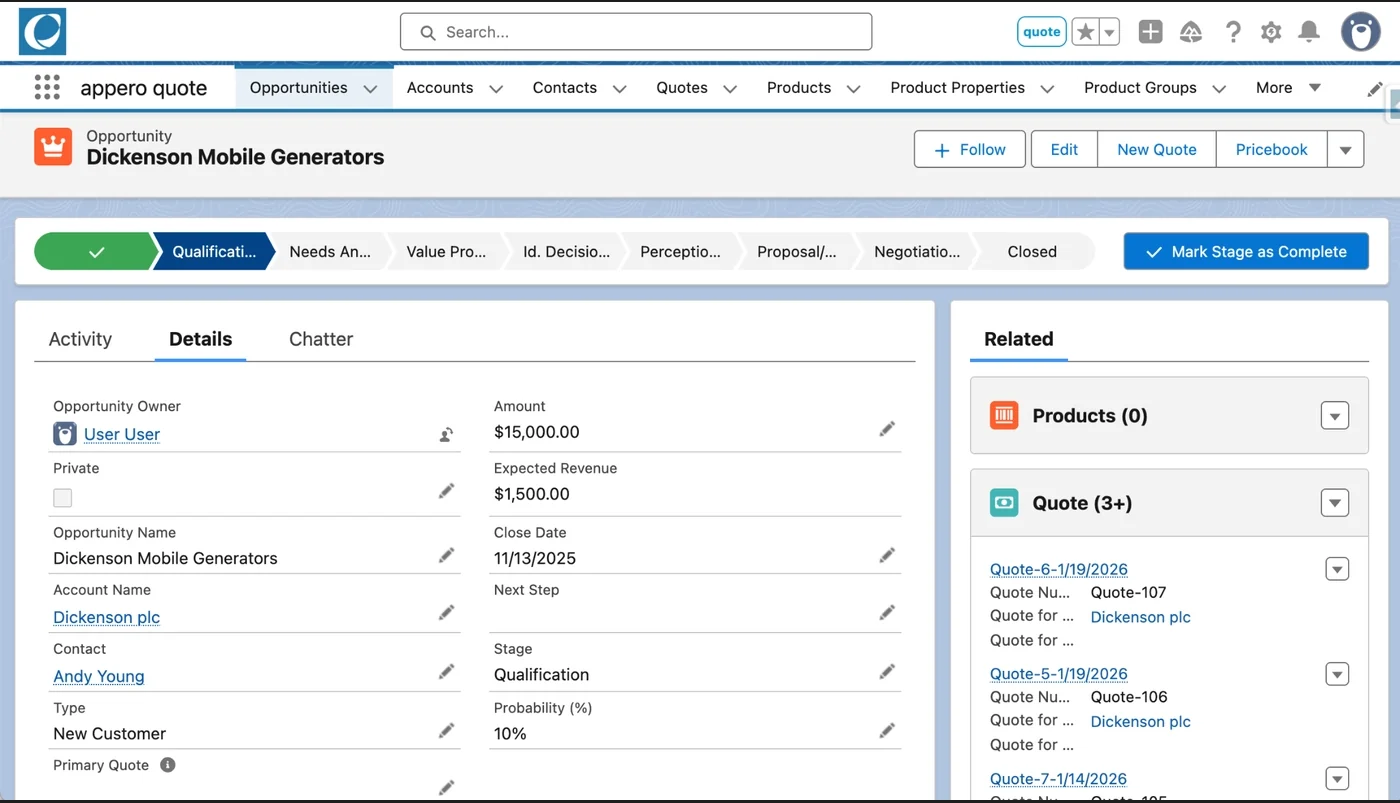The width and height of the screenshot is (1400, 803).
Task: Click the favorites star icon
Action: pos(1085,32)
